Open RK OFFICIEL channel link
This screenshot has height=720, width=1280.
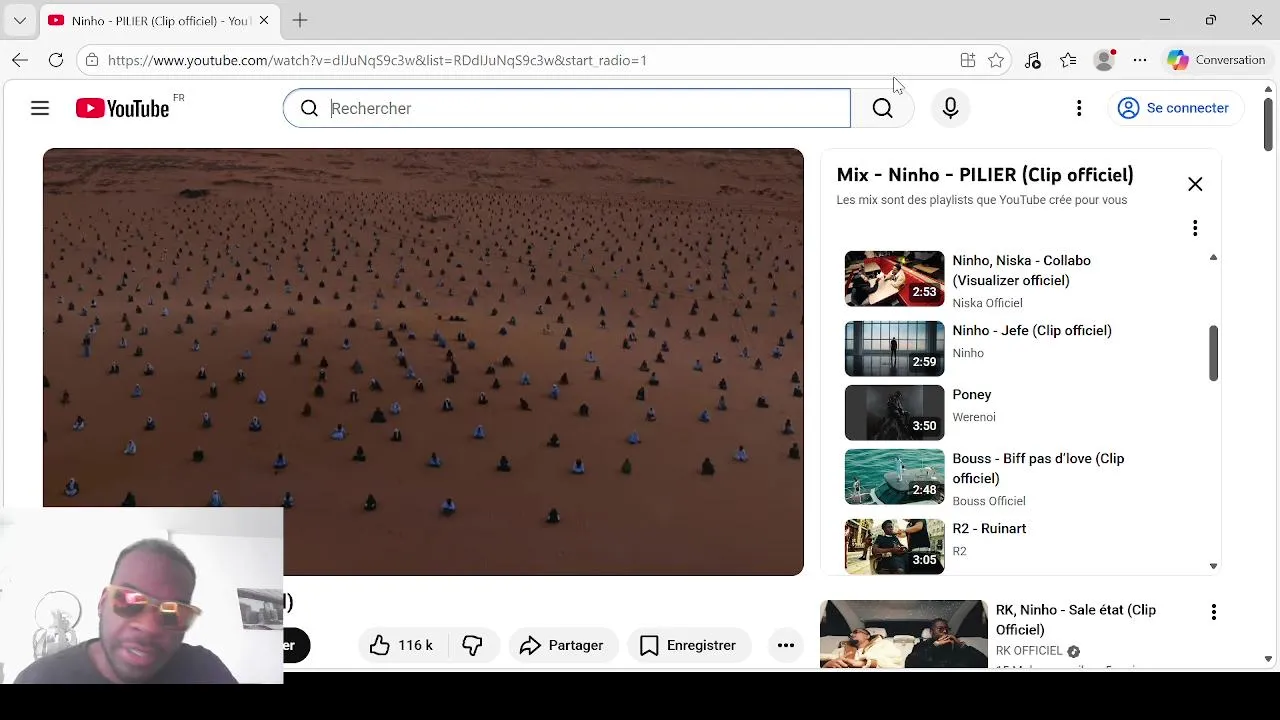click(x=1029, y=650)
